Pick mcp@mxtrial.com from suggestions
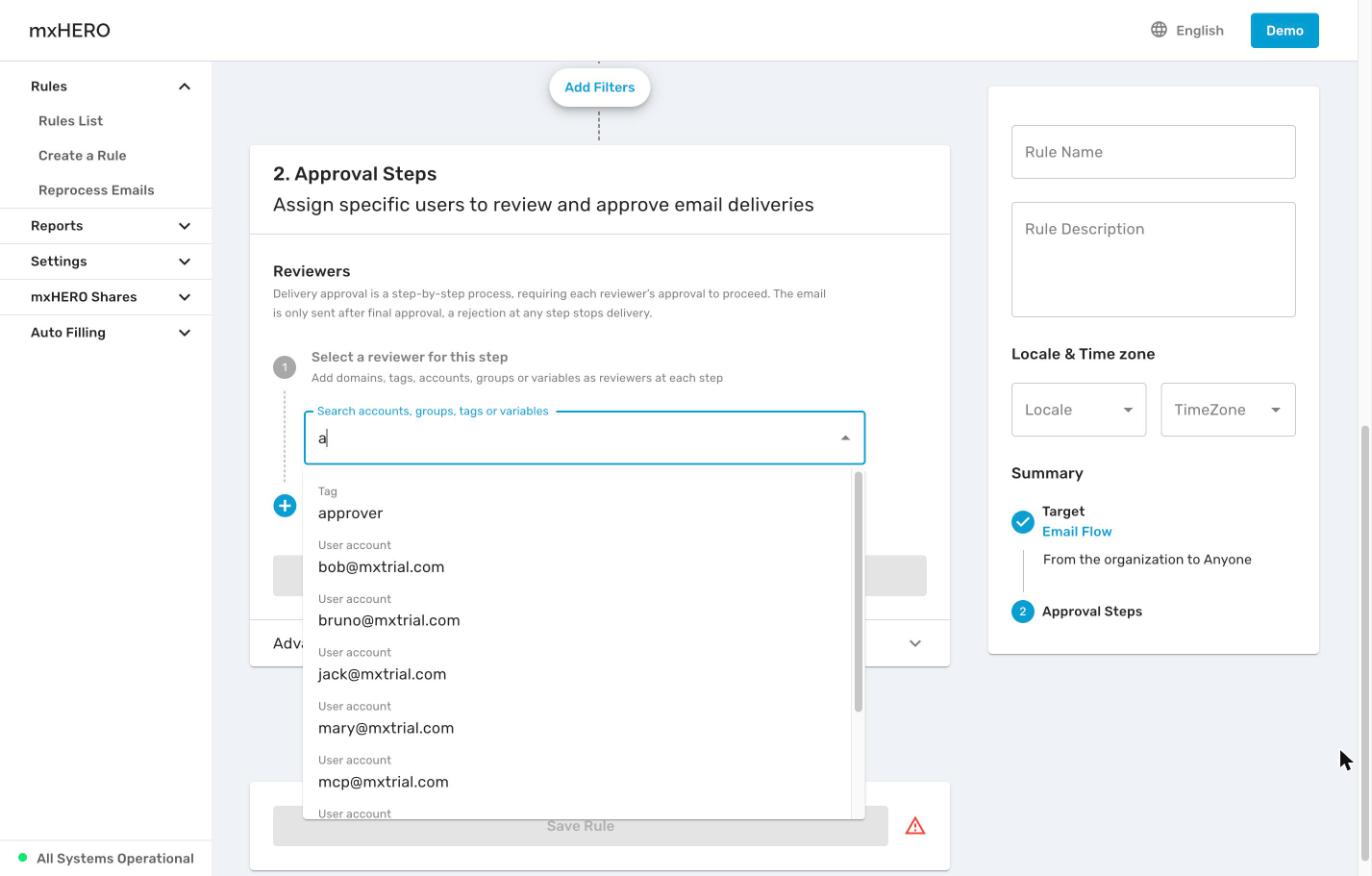1372x876 pixels. point(577,773)
